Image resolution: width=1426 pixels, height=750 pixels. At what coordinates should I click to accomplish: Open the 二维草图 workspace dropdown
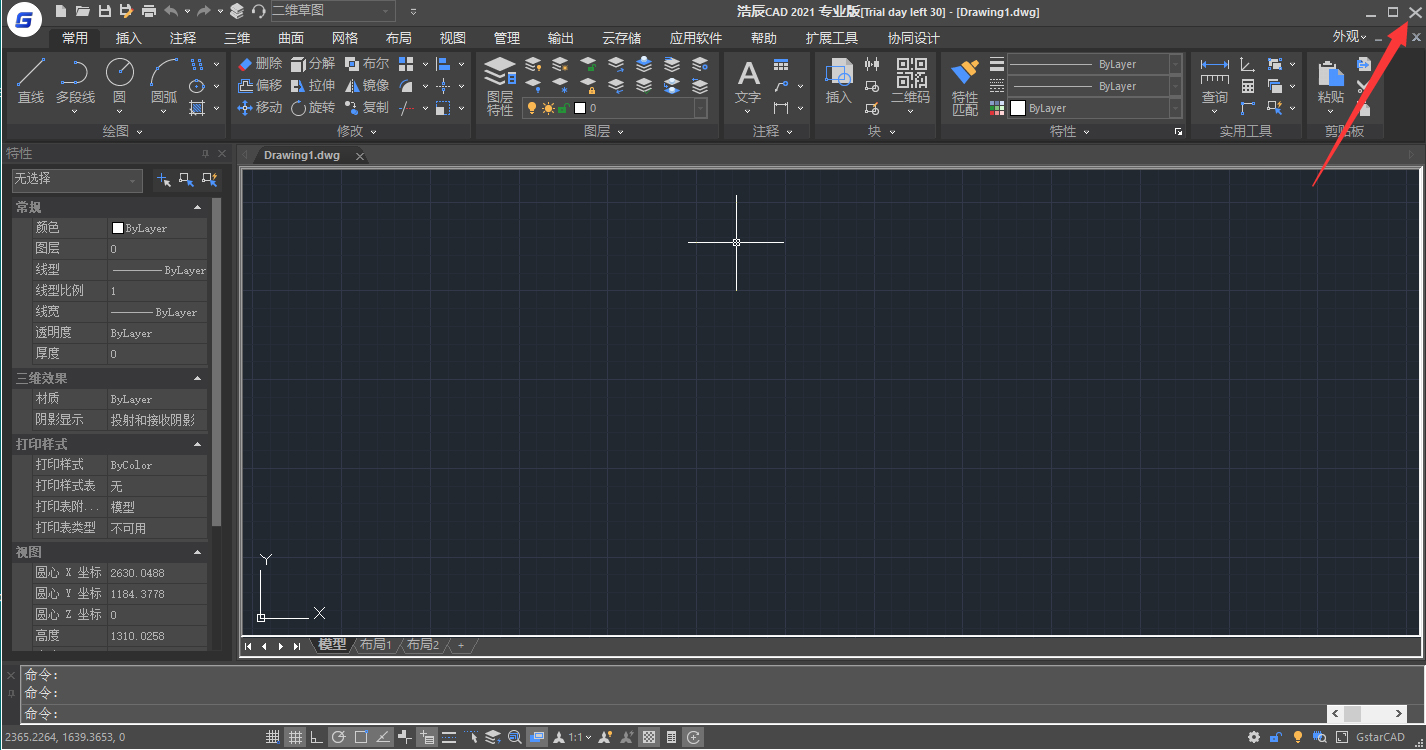pos(386,11)
